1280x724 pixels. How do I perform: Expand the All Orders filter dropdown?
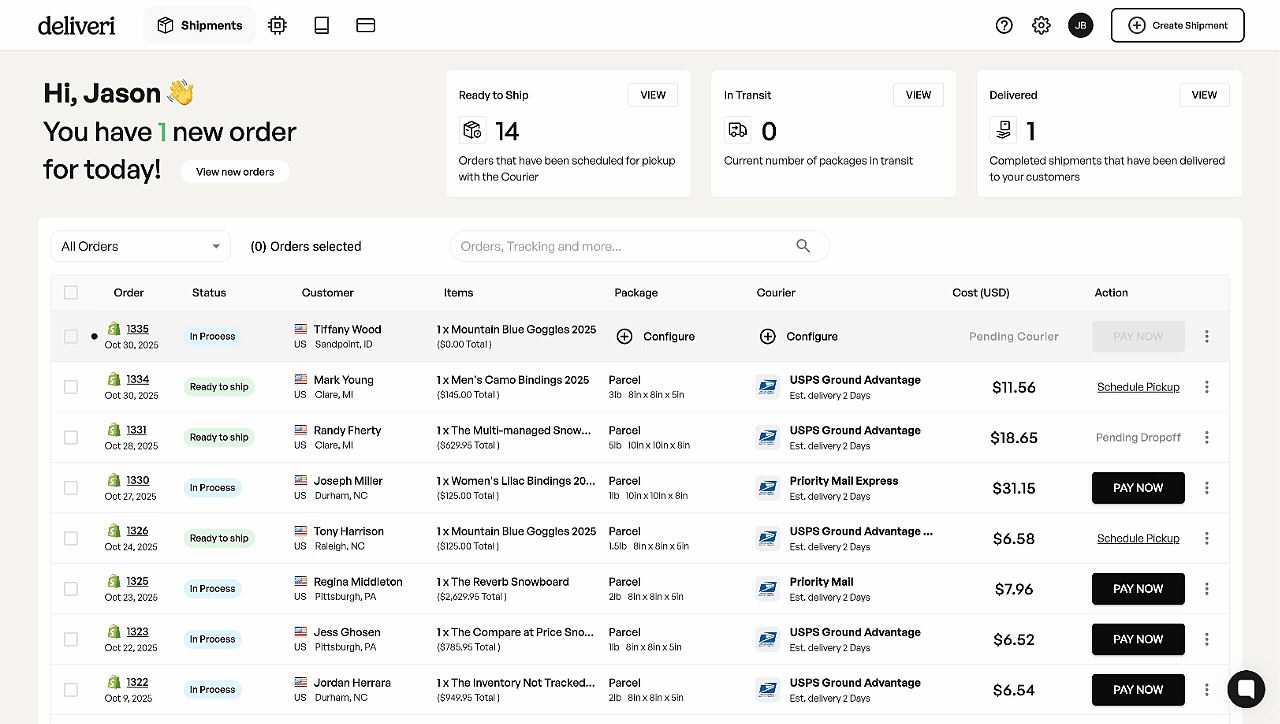coord(140,246)
